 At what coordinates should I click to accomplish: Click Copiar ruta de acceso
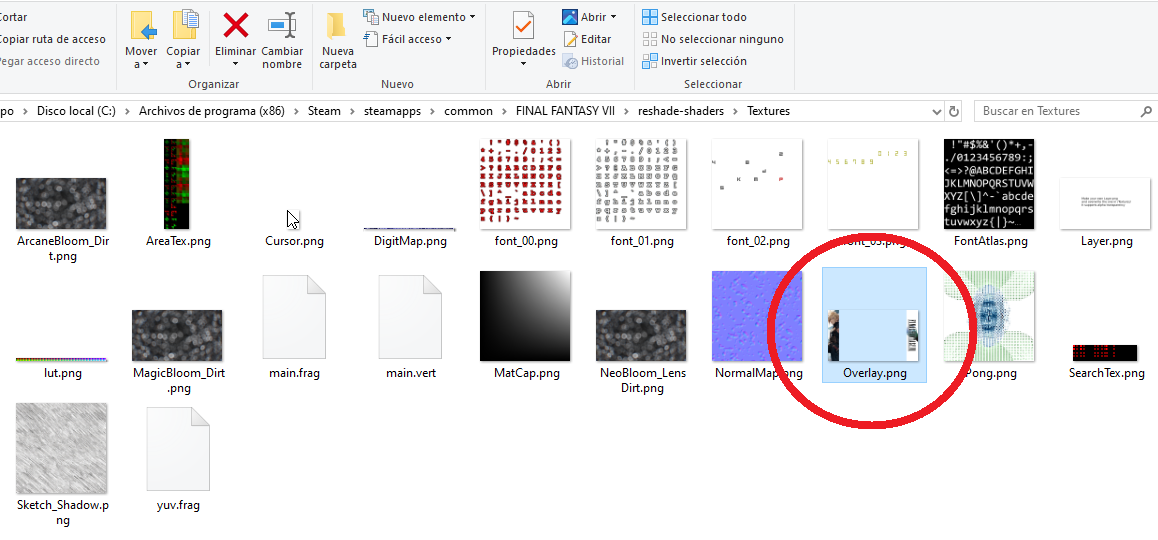click(x=52, y=39)
